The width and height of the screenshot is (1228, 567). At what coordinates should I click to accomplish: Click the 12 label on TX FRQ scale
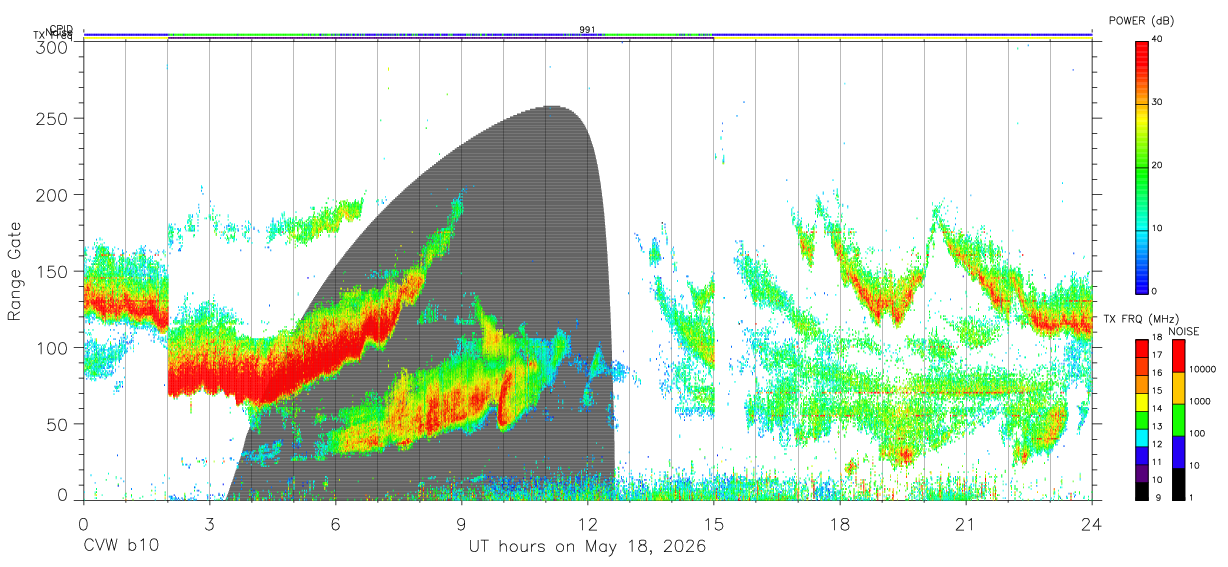pos(1155,444)
